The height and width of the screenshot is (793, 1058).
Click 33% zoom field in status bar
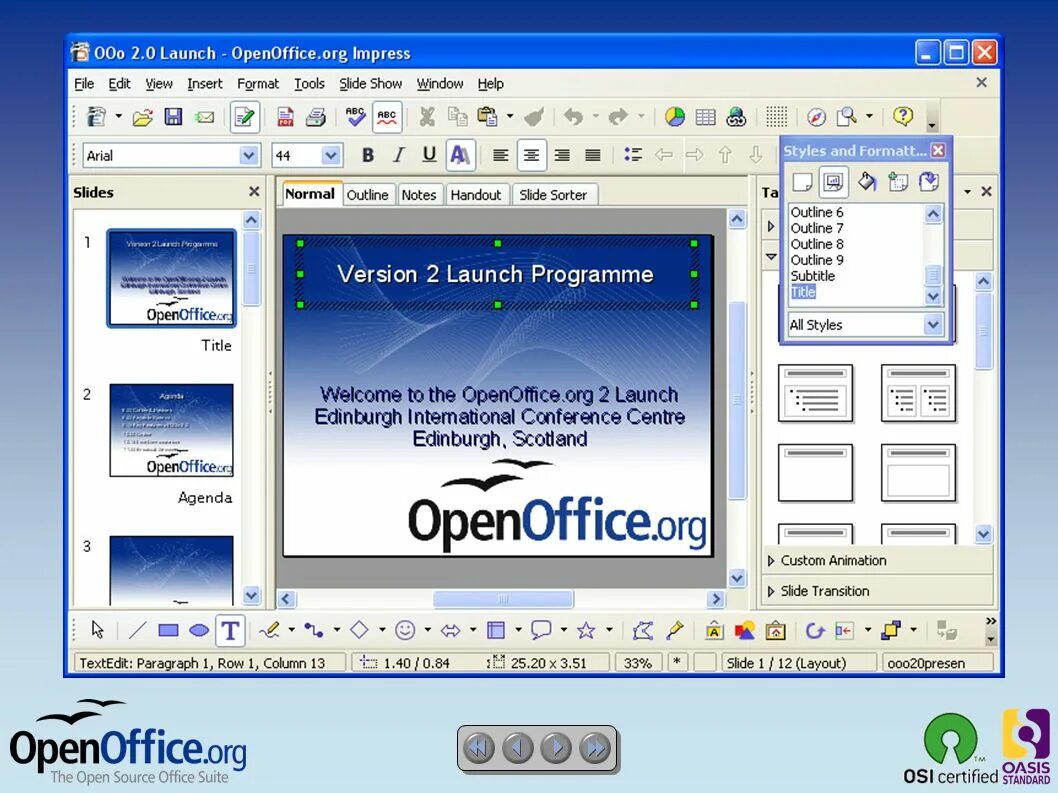point(637,663)
